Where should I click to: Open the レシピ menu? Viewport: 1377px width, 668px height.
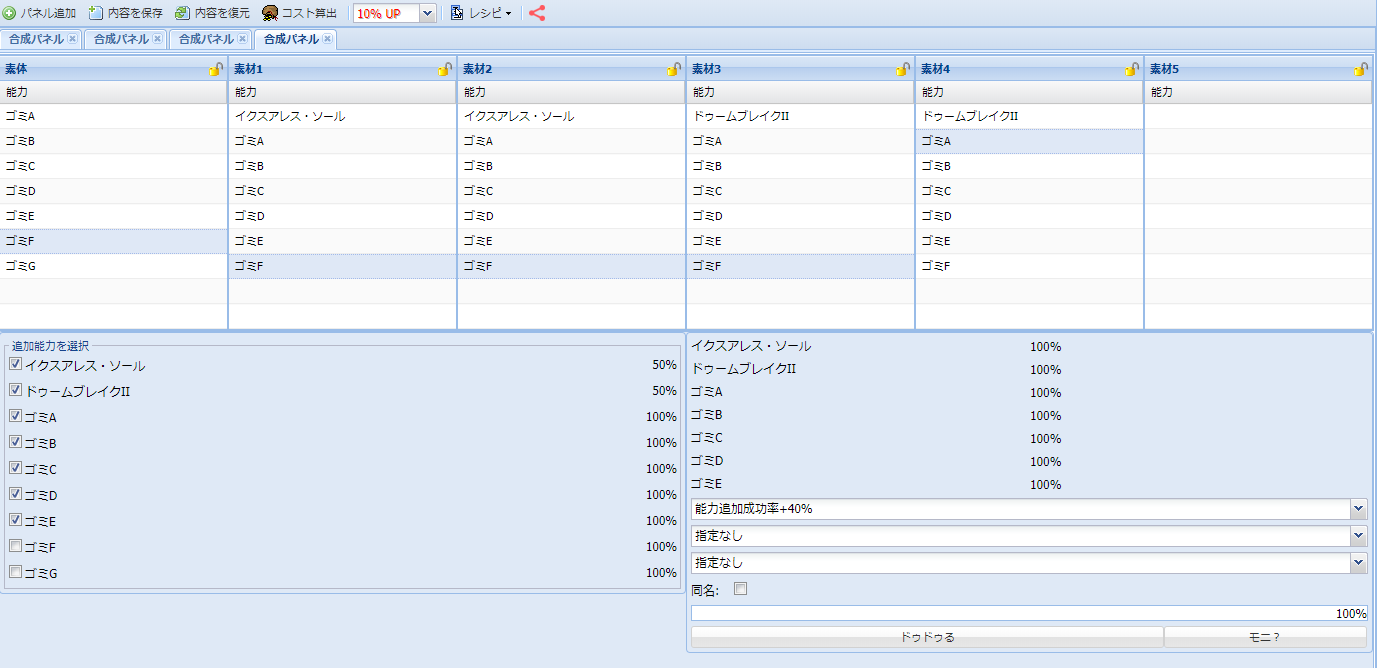pyautogui.click(x=481, y=13)
